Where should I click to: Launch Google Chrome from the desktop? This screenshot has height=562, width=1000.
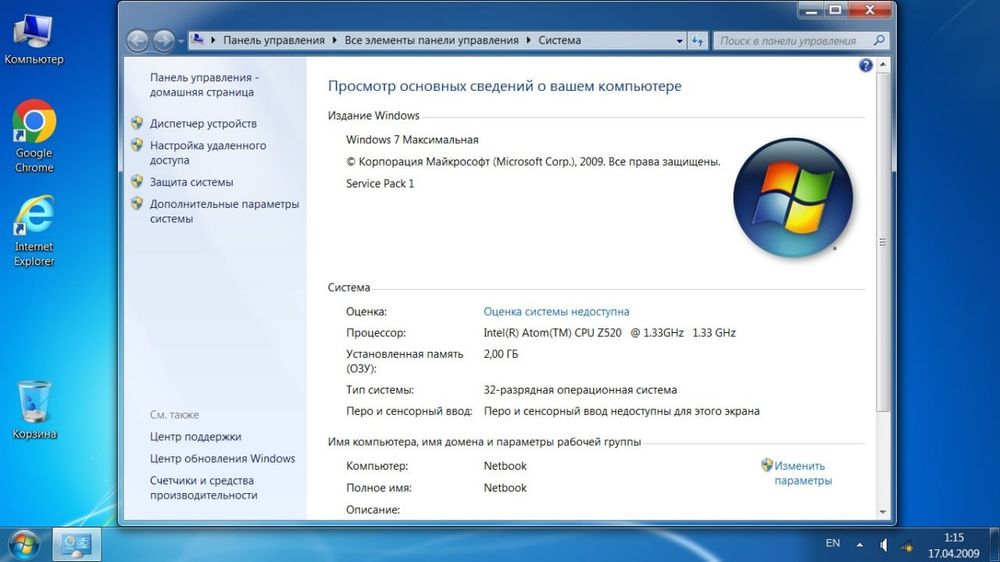point(34,136)
